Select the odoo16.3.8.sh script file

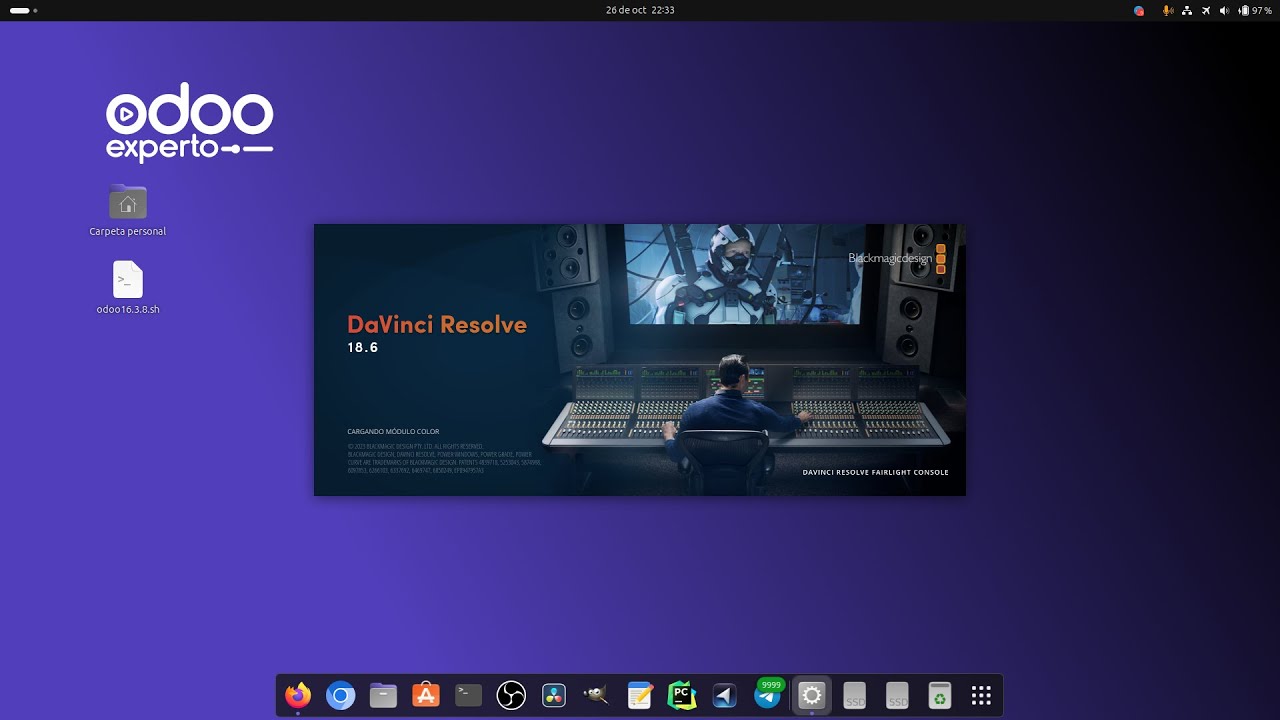(x=128, y=280)
